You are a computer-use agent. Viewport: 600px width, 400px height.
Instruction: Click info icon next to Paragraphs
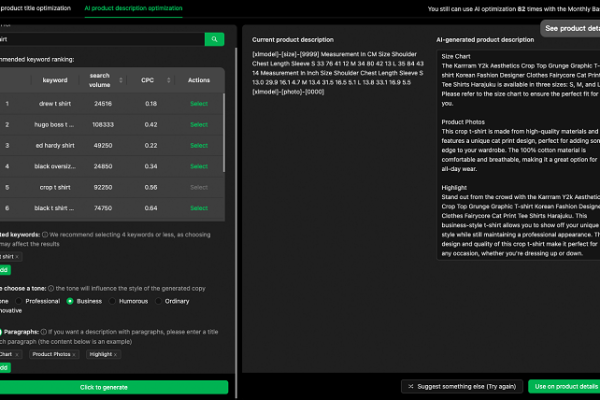tap(44, 332)
